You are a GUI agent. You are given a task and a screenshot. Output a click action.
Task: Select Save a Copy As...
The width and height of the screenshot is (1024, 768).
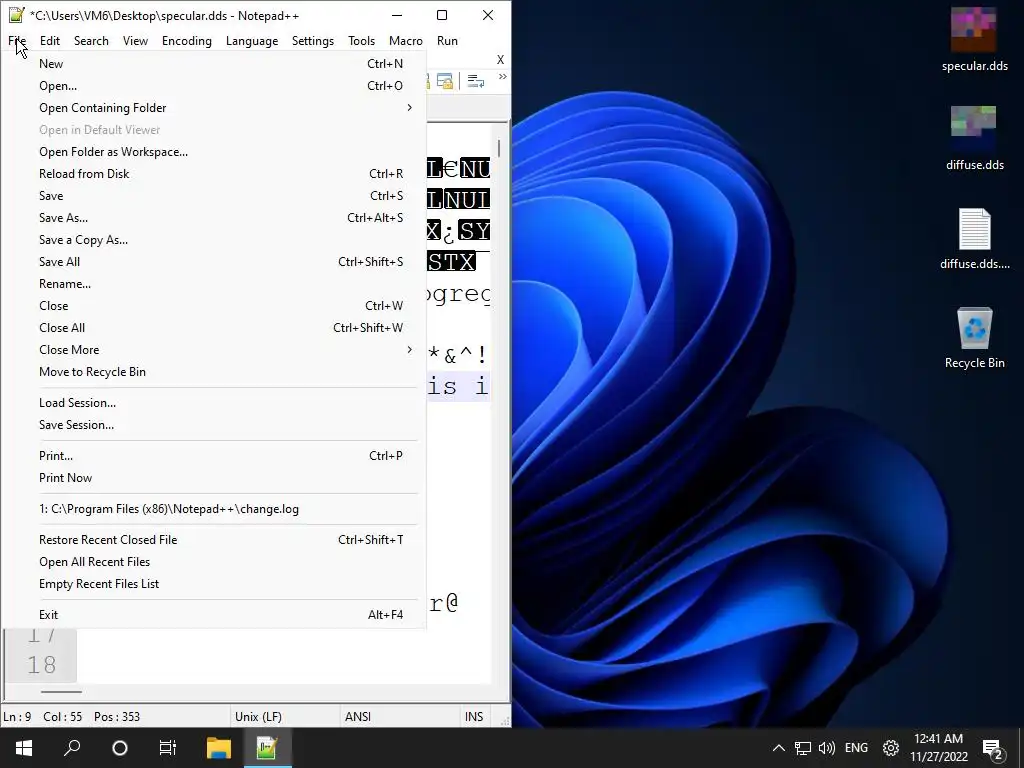coord(213,240)
